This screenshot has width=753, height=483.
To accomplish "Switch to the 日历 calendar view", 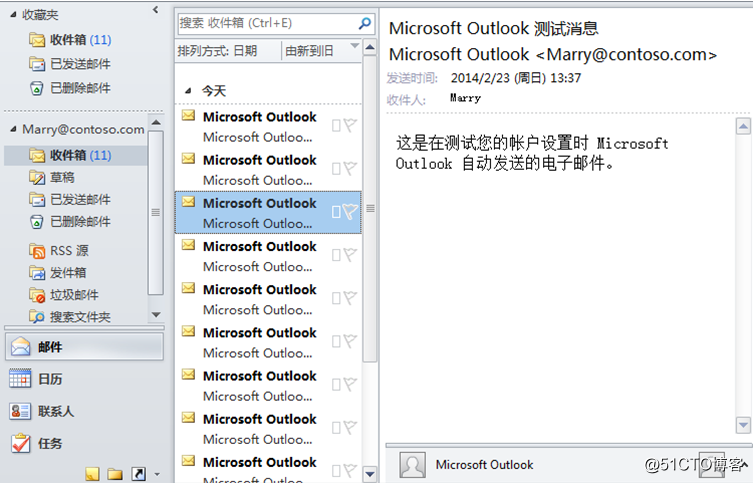I will [84, 379].
